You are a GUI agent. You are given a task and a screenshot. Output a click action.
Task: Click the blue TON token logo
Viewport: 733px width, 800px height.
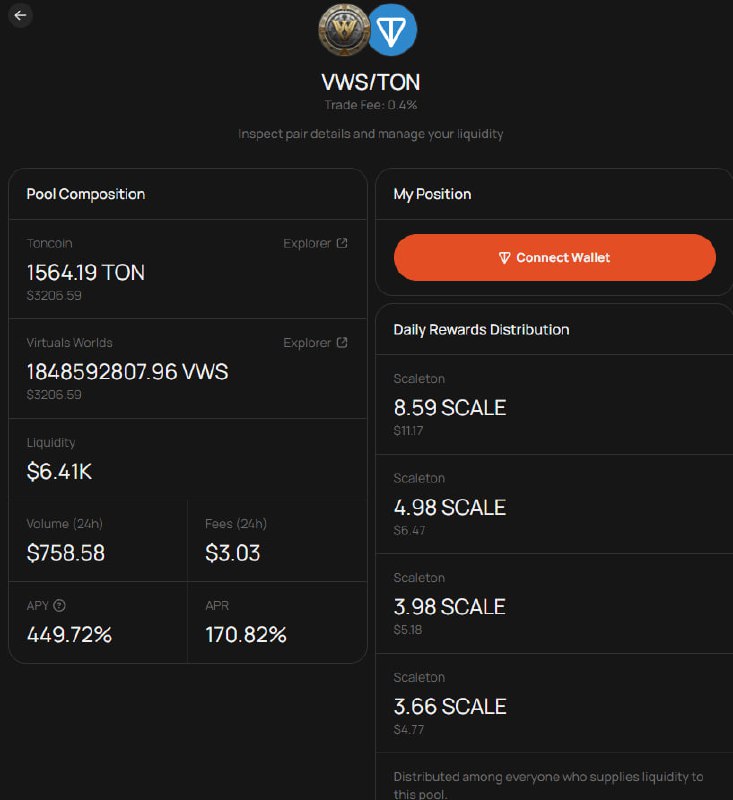coord(392,30)
